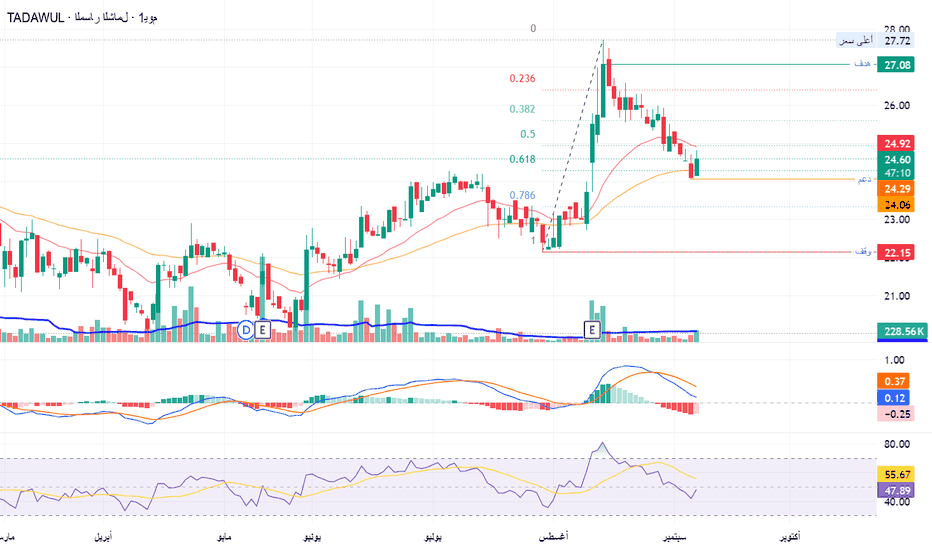Click the سبتمبر month label on time axis
This screenshot has width=932, height=550.
(675, 537)
